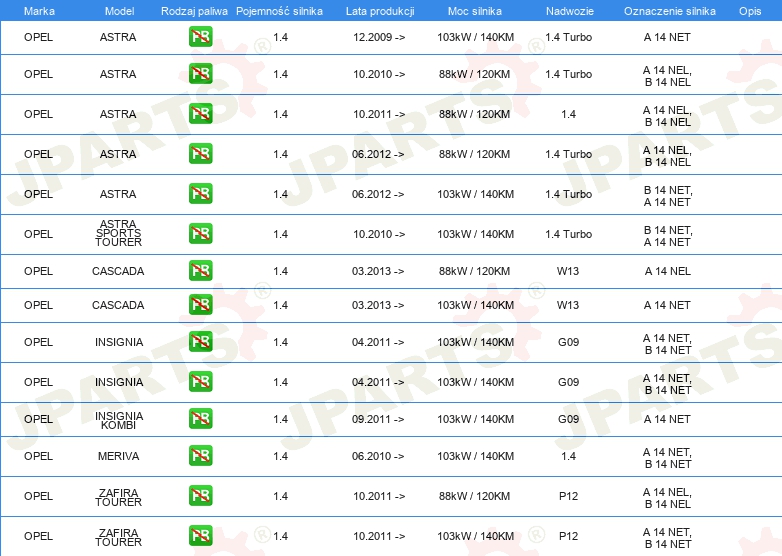The height and width of the screenshot is (556, 782).
Task: Click the petrol fuel icon in the Meriva row
Action: pos(200,456)
